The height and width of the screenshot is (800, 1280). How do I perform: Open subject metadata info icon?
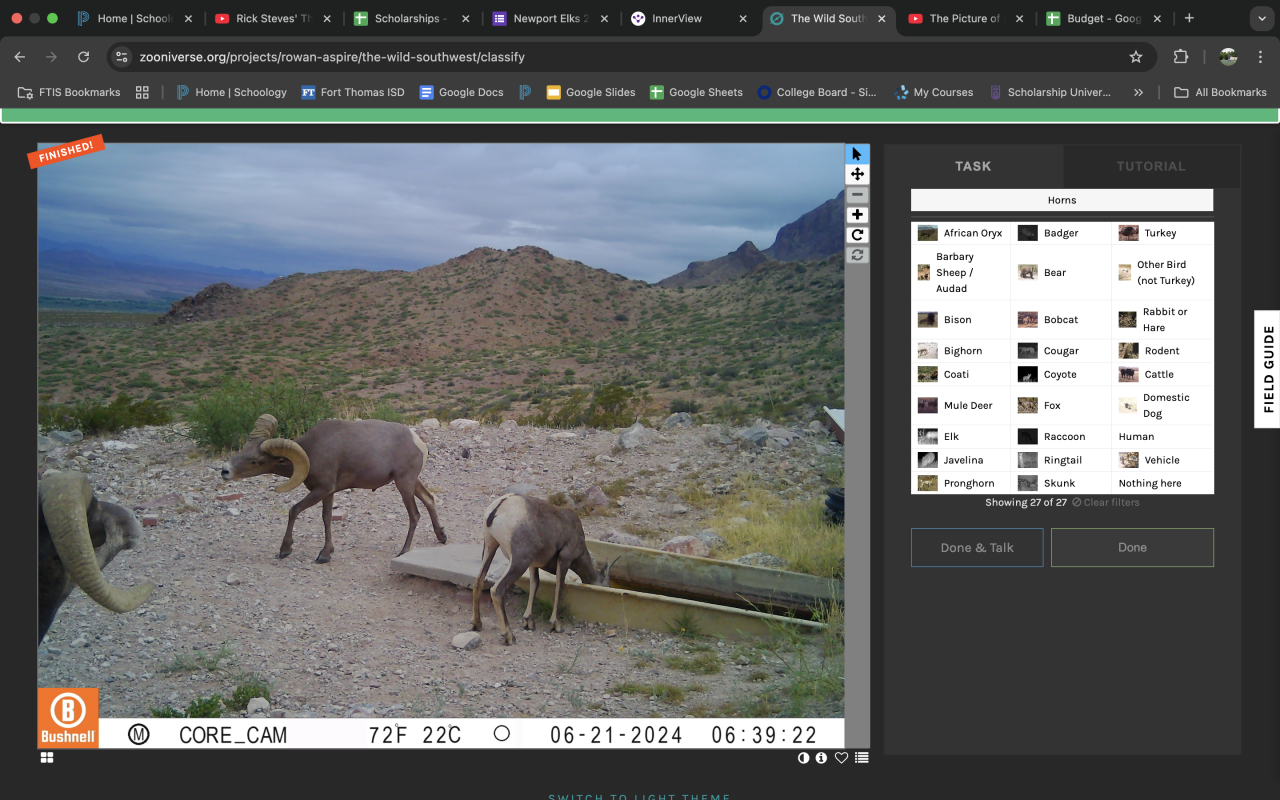point(821,758)
